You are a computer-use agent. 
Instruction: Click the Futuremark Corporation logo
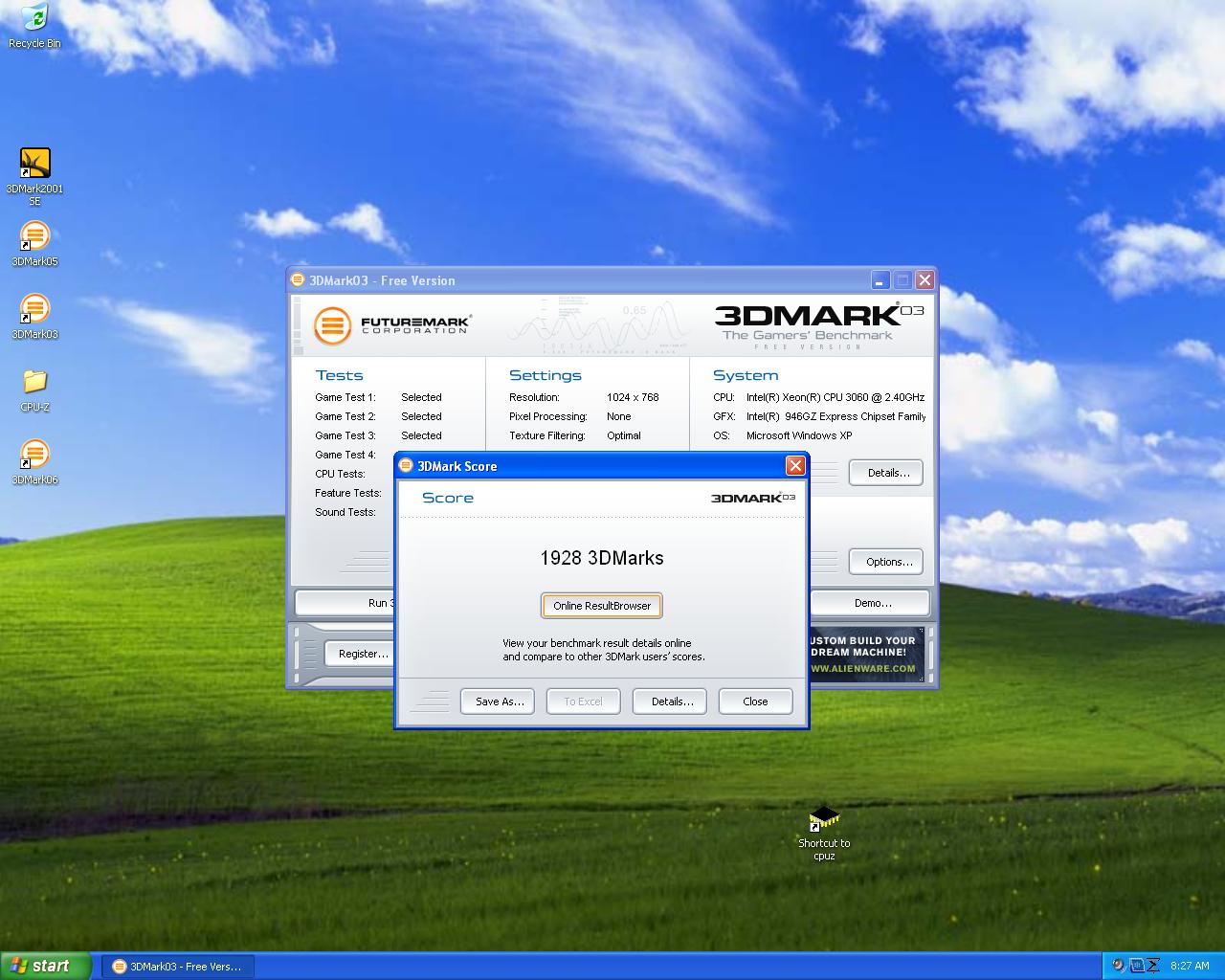[x=392, y=325]
